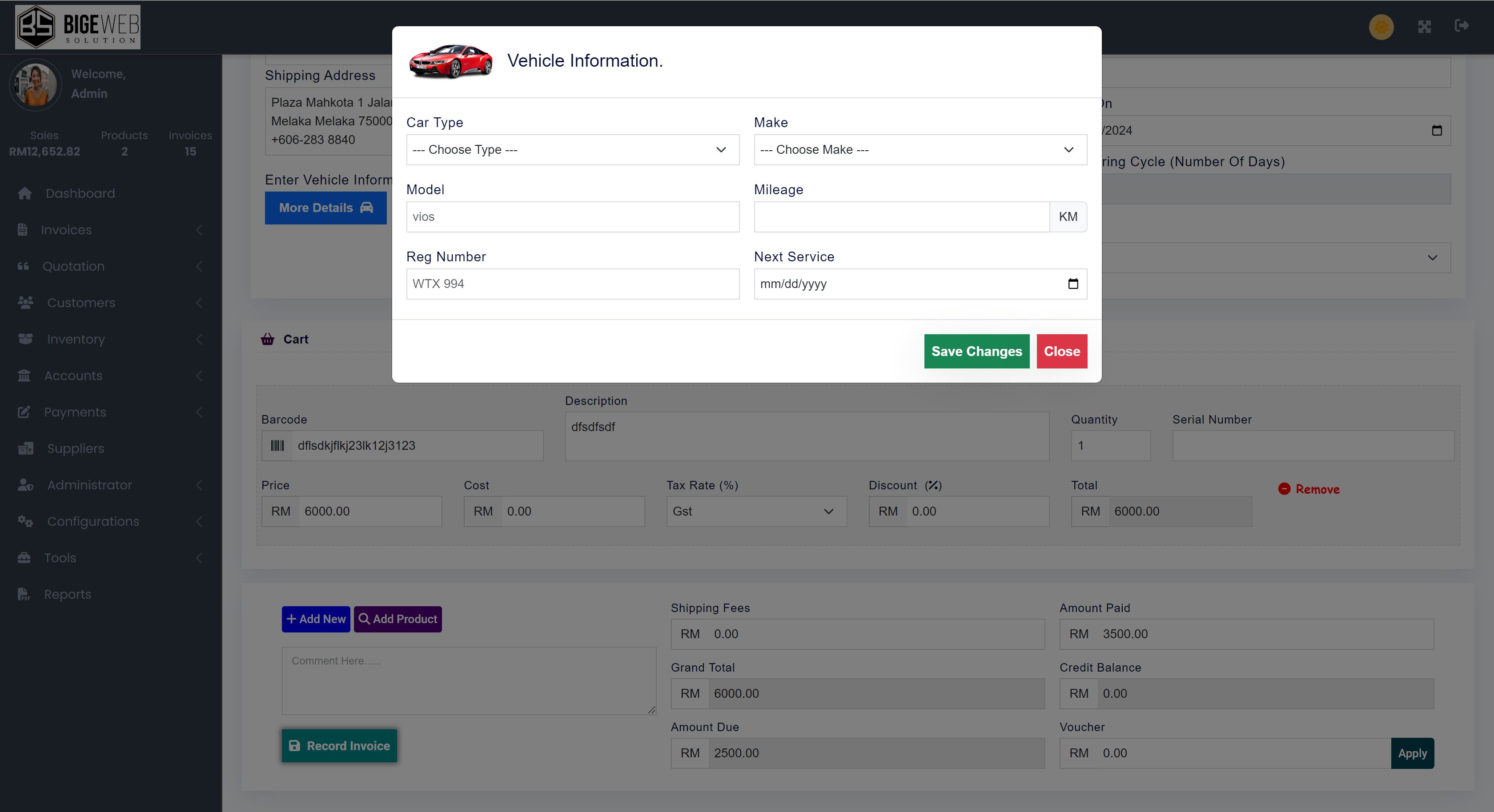Click the Add Product button
The height and width of the screenshot is (812, 1494).
(x=398, y=619)
